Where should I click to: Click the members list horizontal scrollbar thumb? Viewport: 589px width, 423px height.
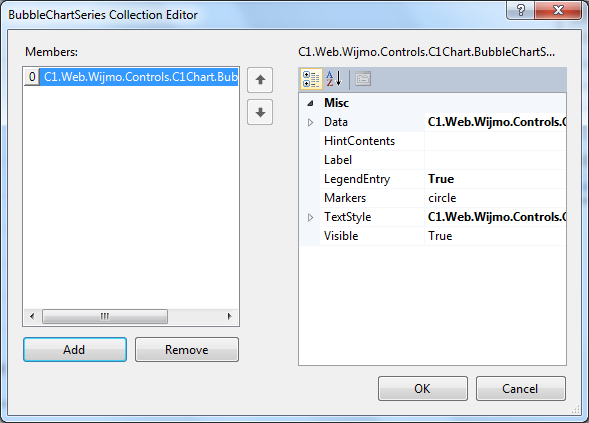(105, 316)
